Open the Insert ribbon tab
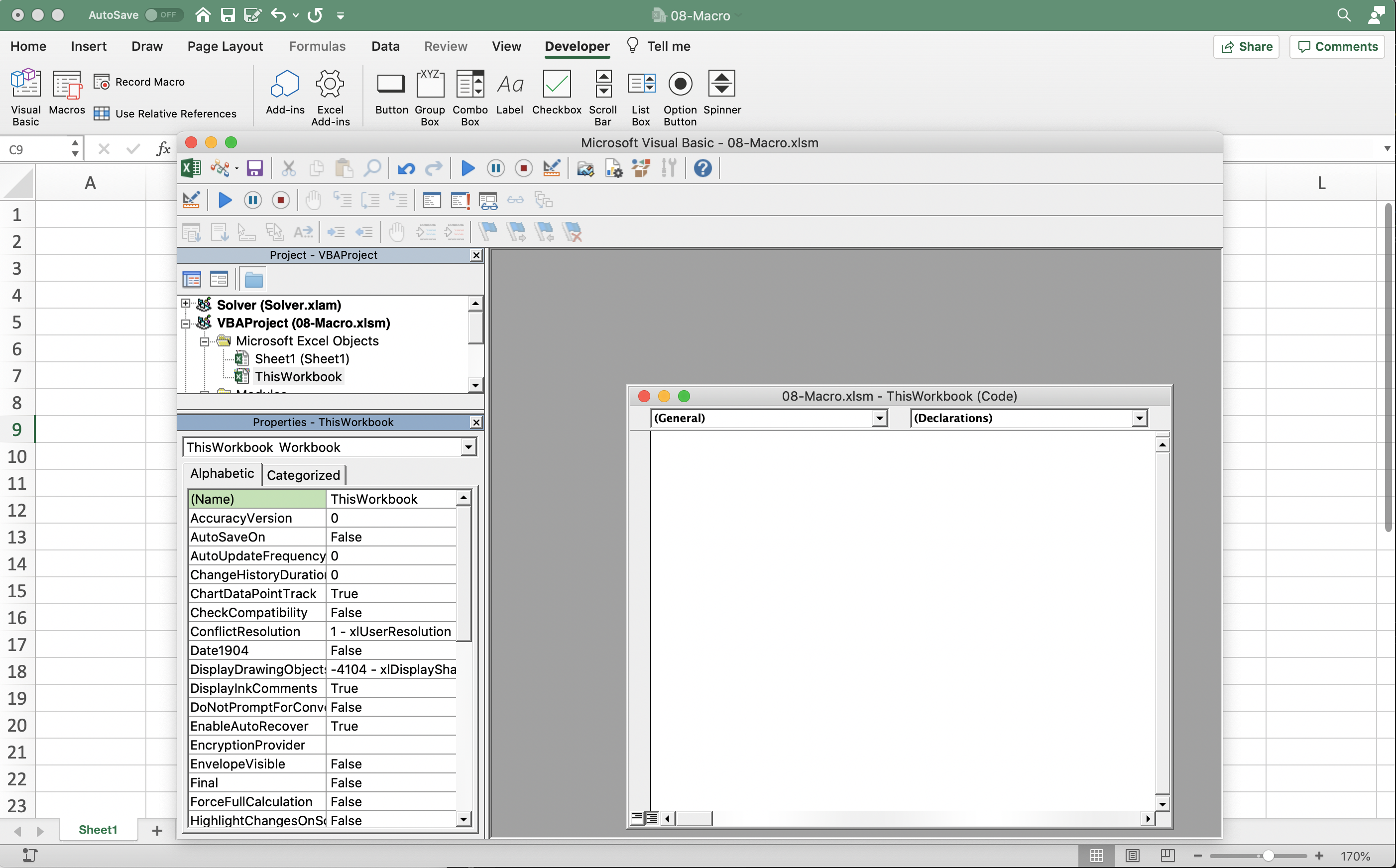 click(89, 46)
